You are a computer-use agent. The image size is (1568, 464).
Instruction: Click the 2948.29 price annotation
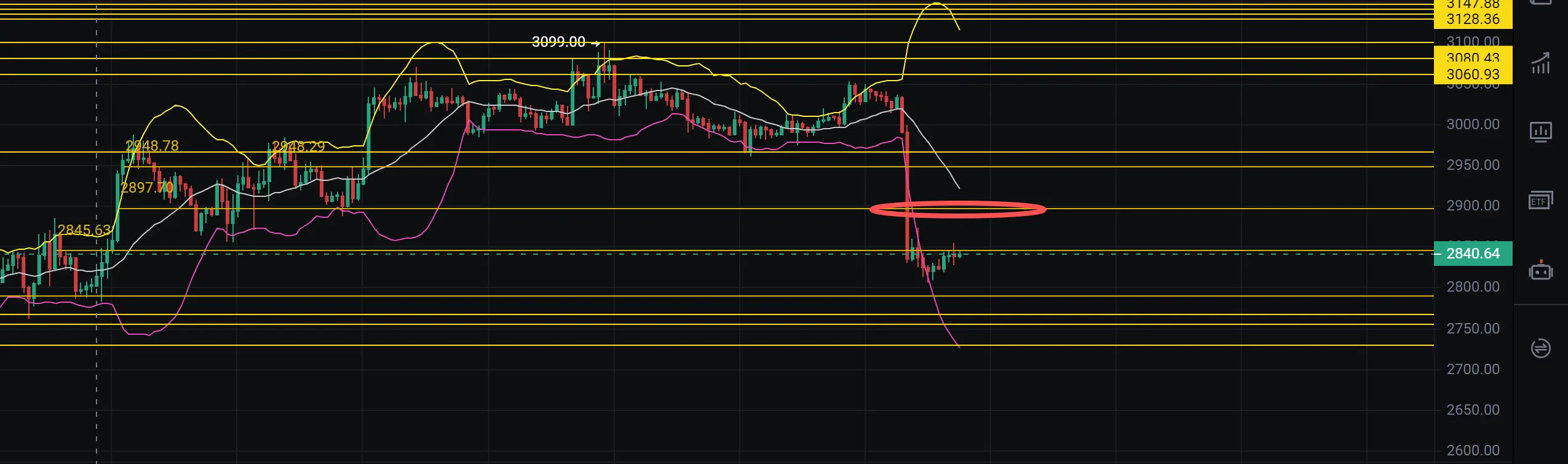[298, 146]
